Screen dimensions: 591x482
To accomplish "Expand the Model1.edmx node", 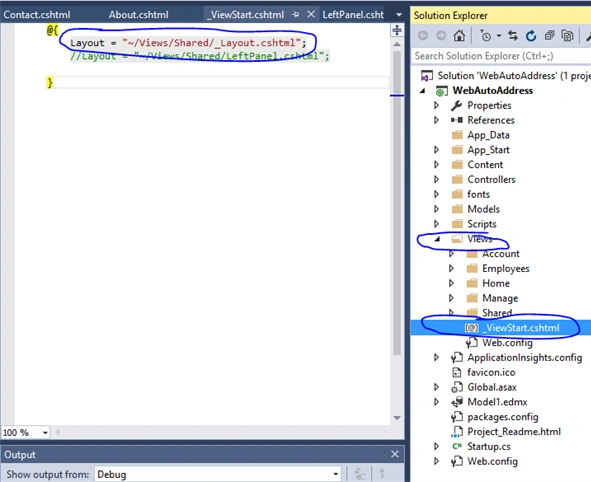I will click(436, 402).
